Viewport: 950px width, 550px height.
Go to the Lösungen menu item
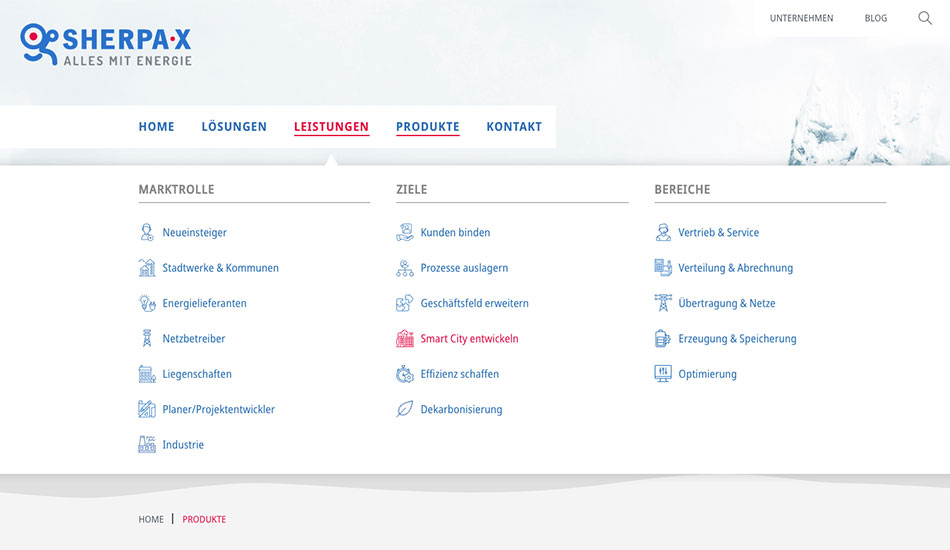click(234, 127)
